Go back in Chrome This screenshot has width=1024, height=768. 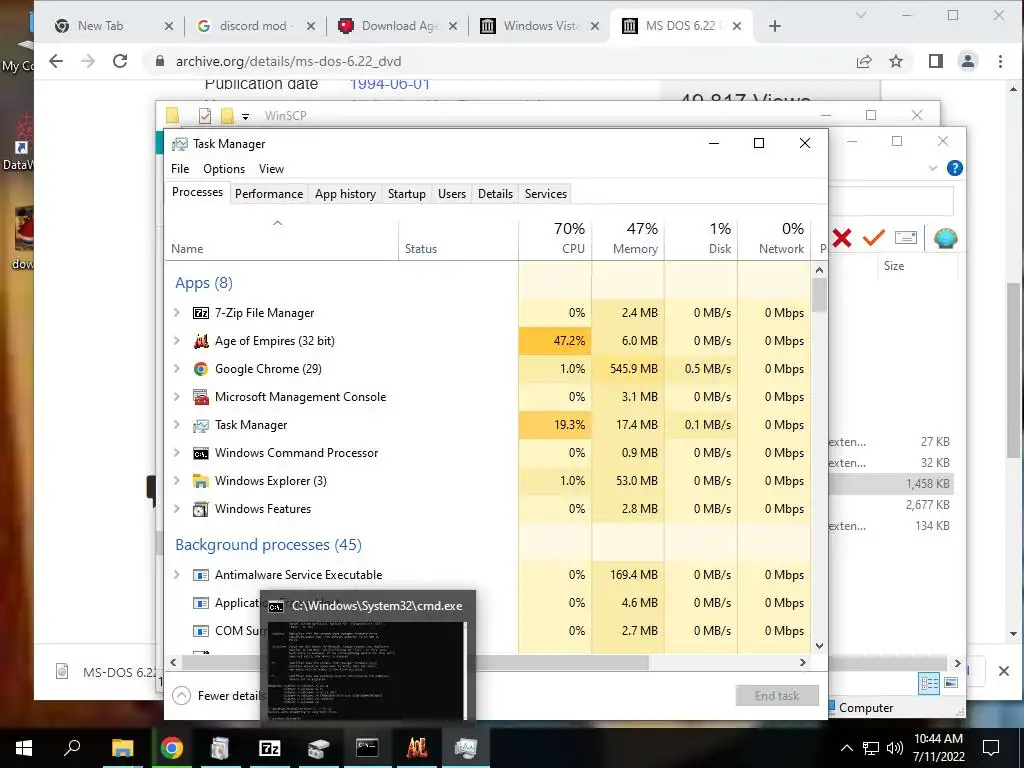point(56,61)
